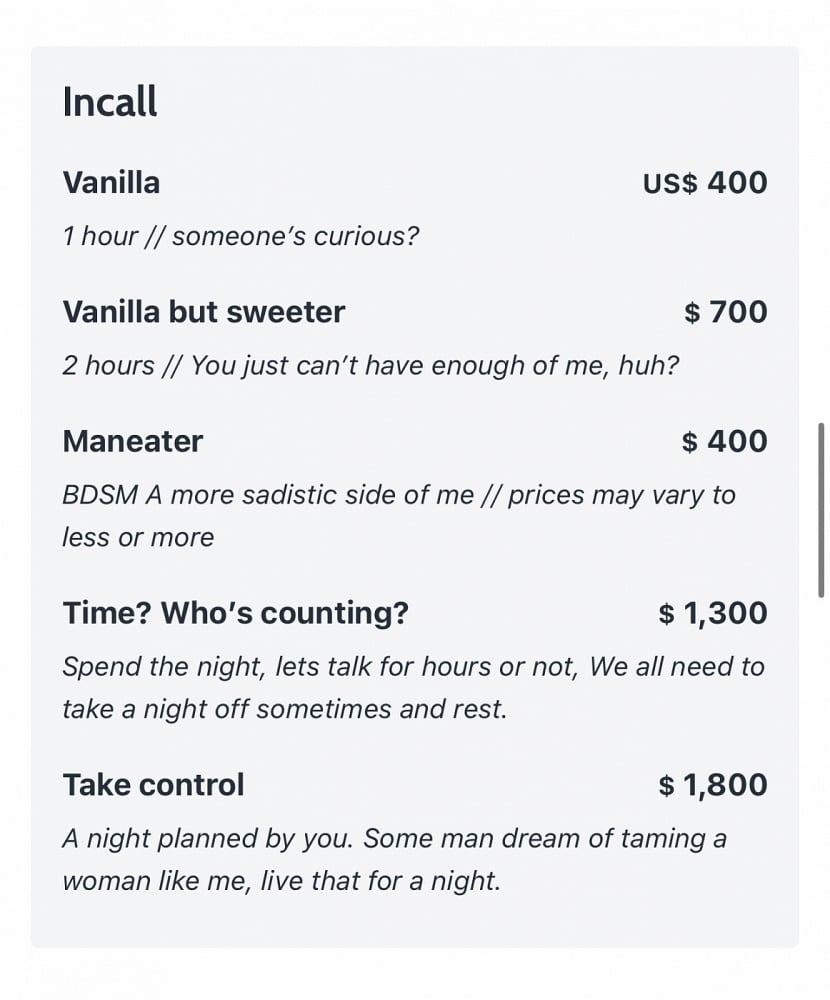The image size is (830, 1000).
Task: Select the Vanilla service title
Action: [x=111, y=183]
